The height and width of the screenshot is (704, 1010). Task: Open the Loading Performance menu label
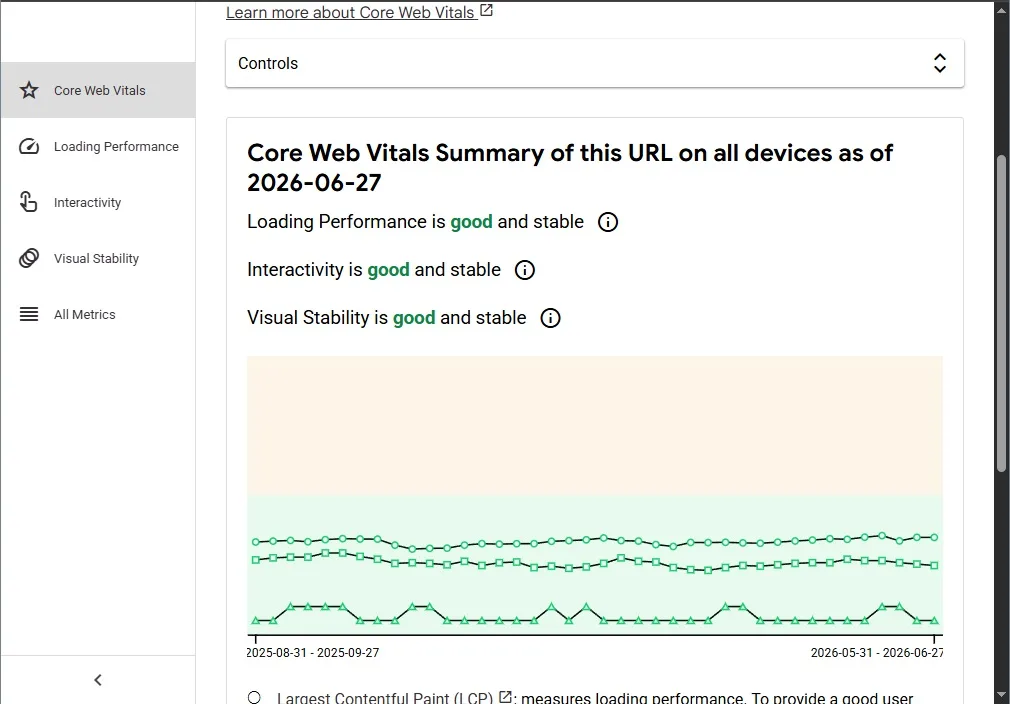click(116, 147)
